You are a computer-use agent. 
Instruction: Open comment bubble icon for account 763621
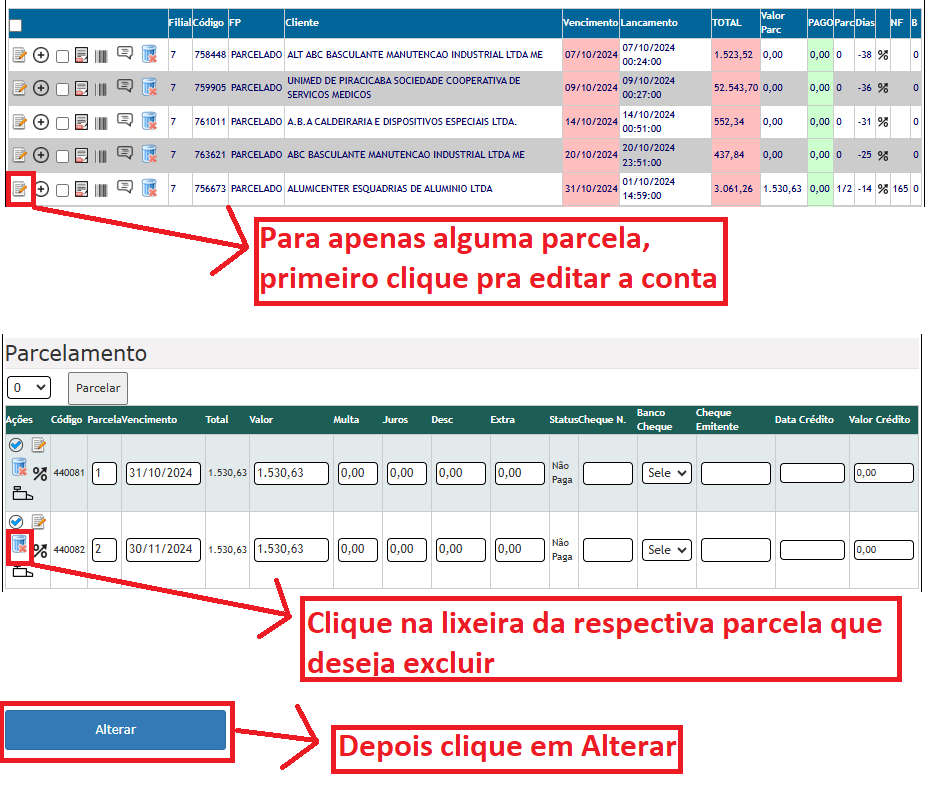pyautogui.click(x=125, y=154)
